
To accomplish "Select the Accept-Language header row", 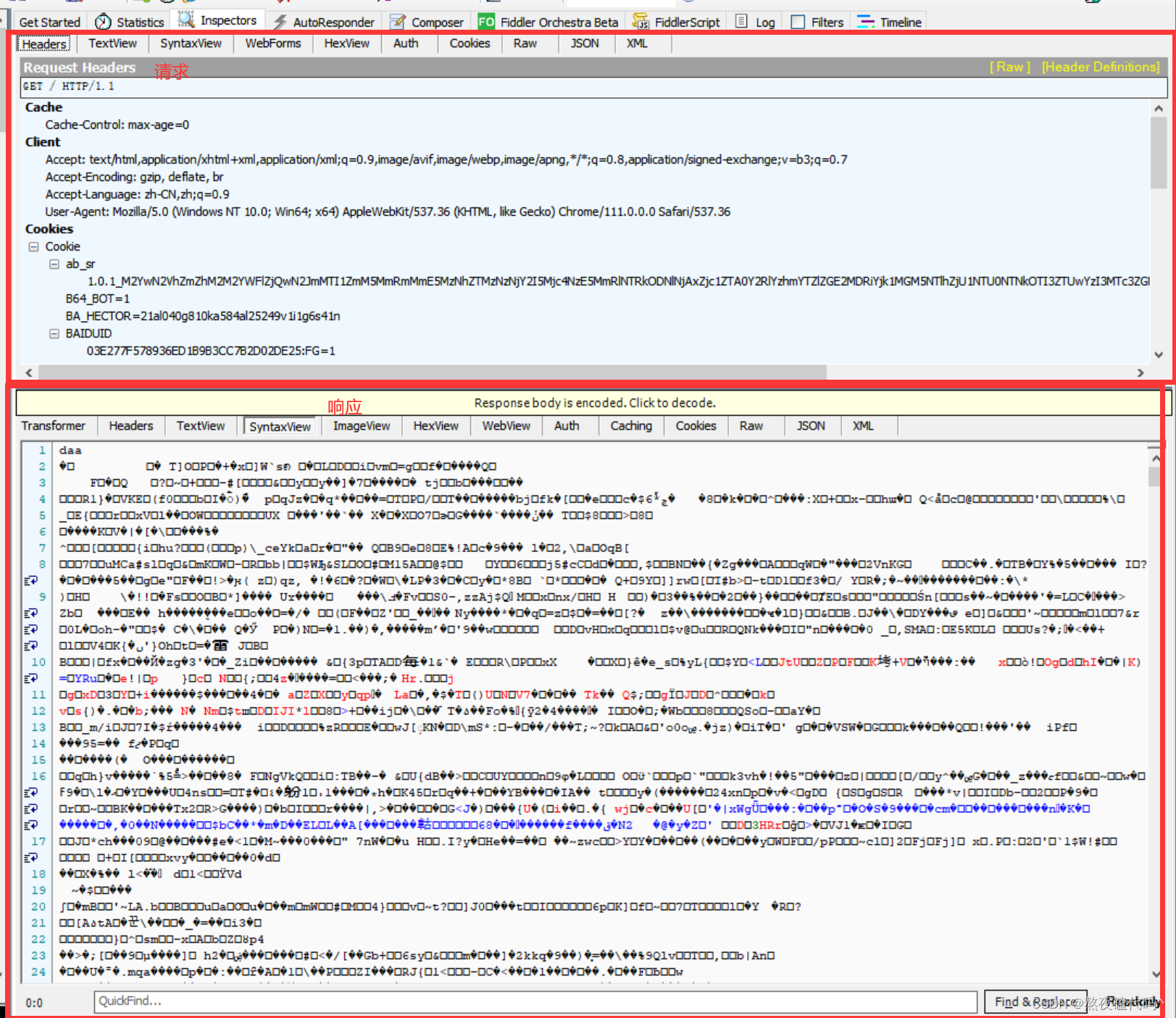I will point(137,194).
